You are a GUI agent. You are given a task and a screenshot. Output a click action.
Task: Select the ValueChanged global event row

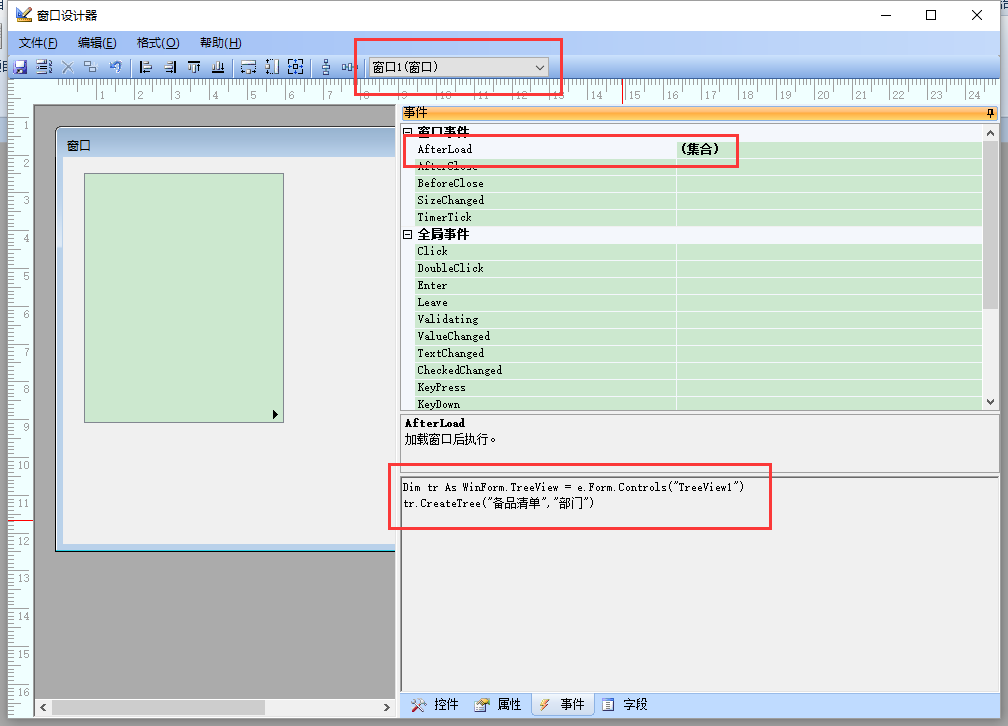pyautogui.click(x=698, y=336)
